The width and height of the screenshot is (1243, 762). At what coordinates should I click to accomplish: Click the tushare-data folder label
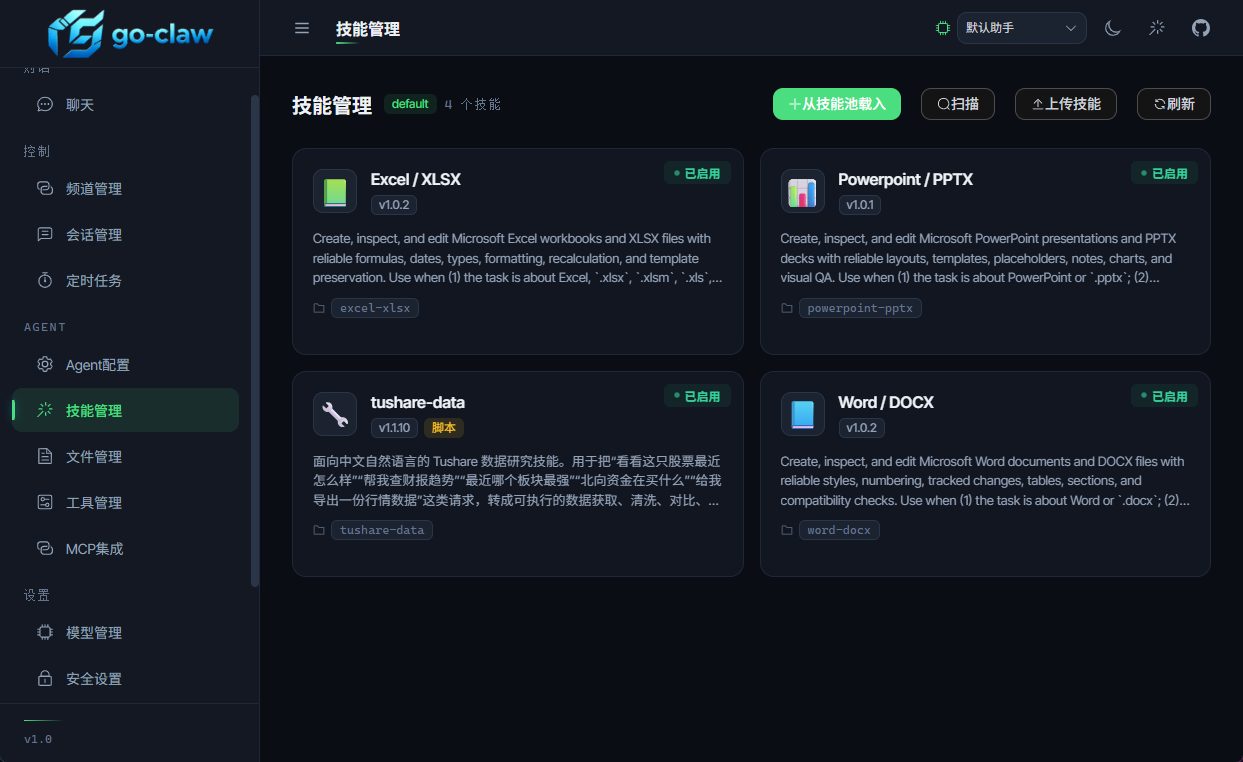[382, 530]
